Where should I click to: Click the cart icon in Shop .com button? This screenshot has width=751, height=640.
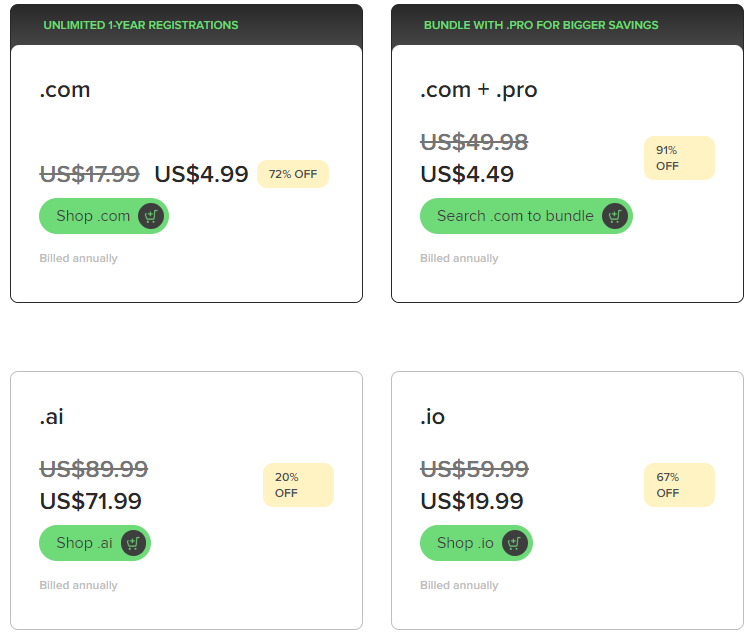click(151, 216)
